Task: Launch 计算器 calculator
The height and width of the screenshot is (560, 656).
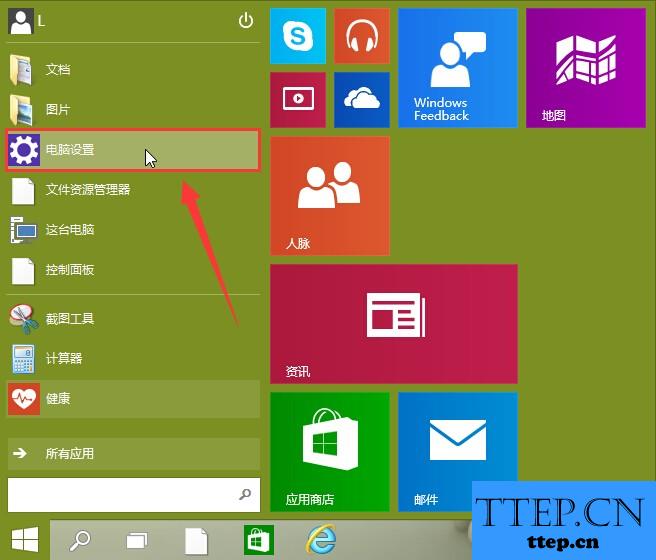Action: (133, 359)
